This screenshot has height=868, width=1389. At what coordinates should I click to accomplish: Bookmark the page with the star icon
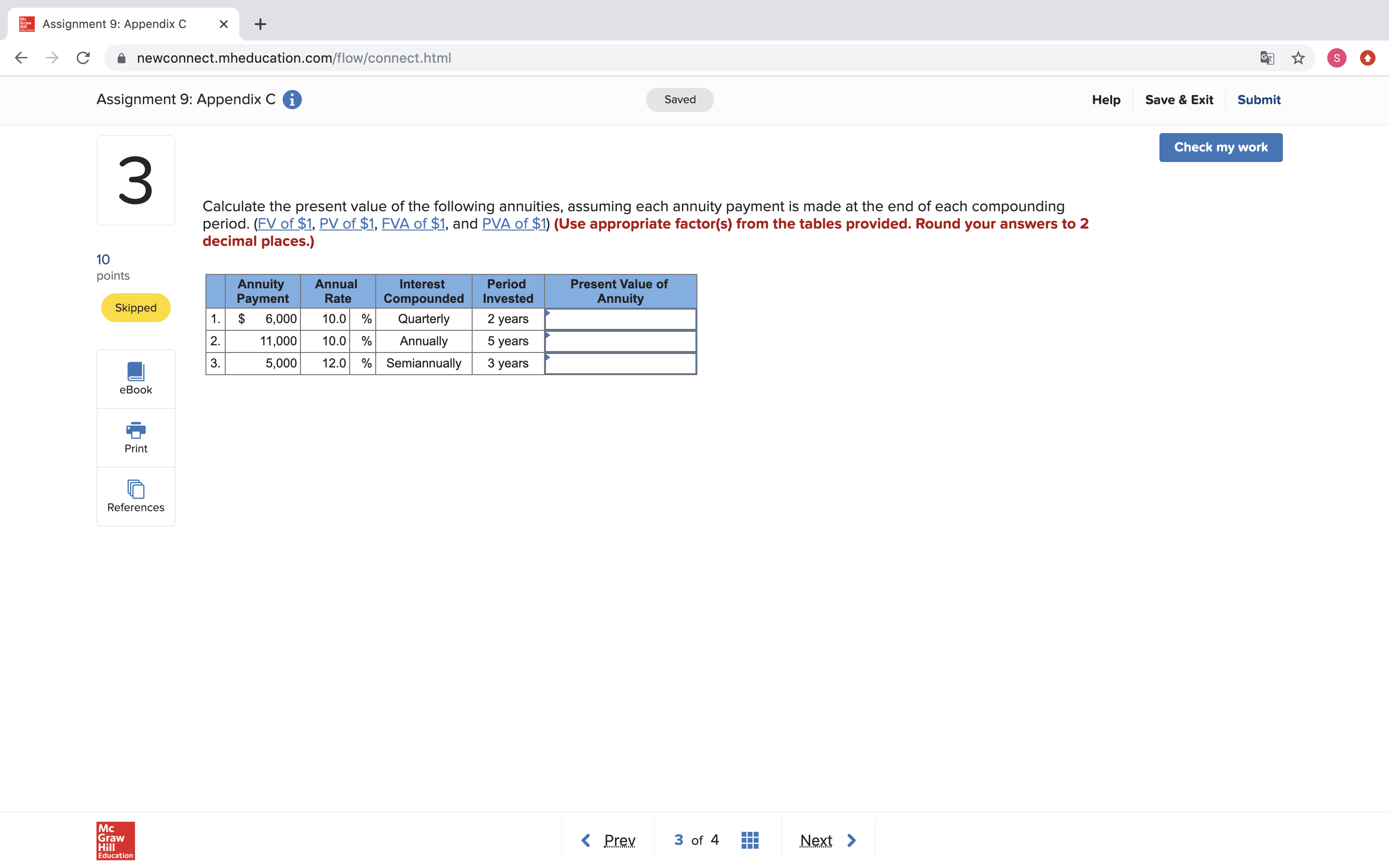tap(1297, 57)
